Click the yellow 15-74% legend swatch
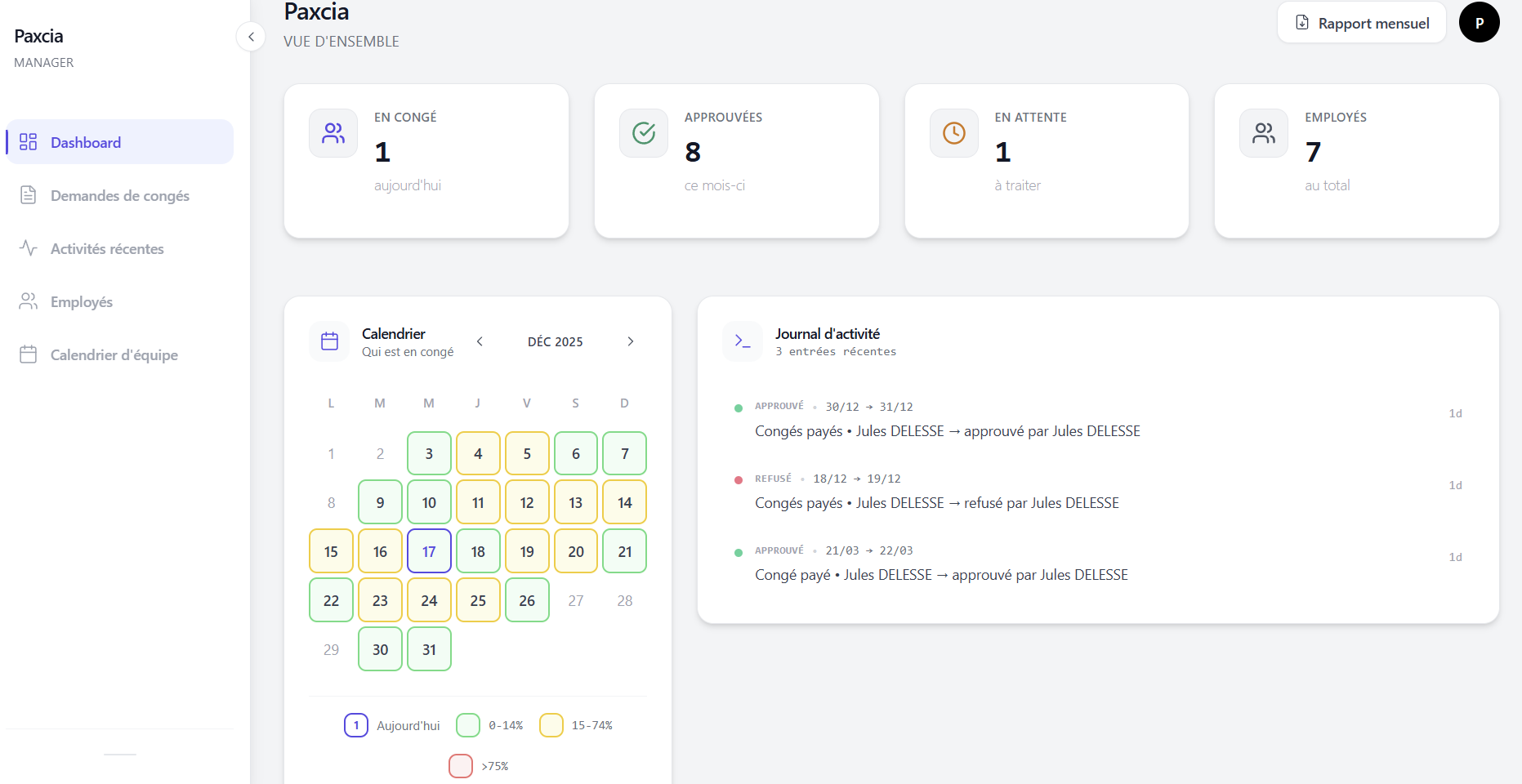 [x=551, y=724]
